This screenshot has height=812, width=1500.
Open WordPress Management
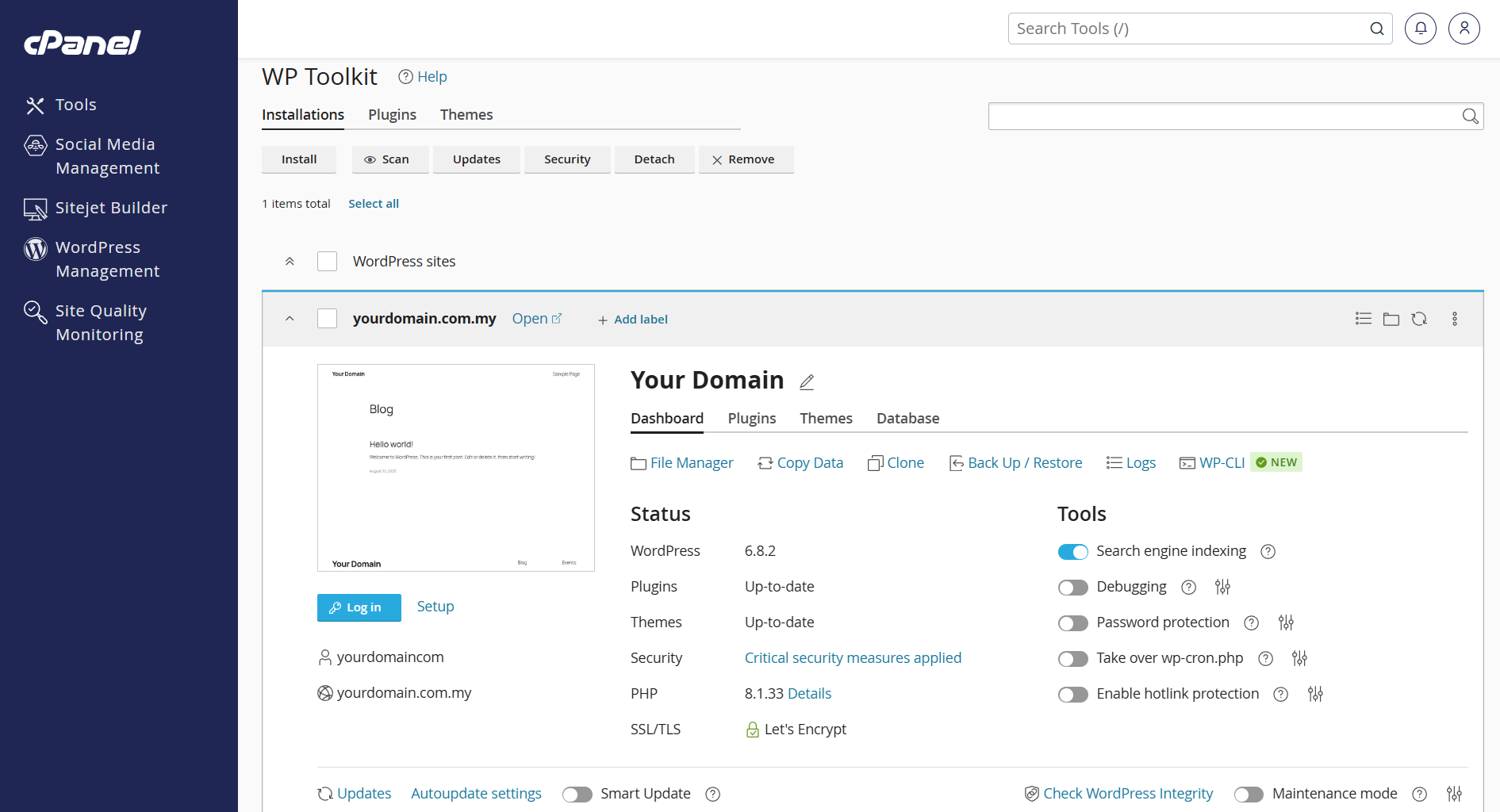point(92,259)
